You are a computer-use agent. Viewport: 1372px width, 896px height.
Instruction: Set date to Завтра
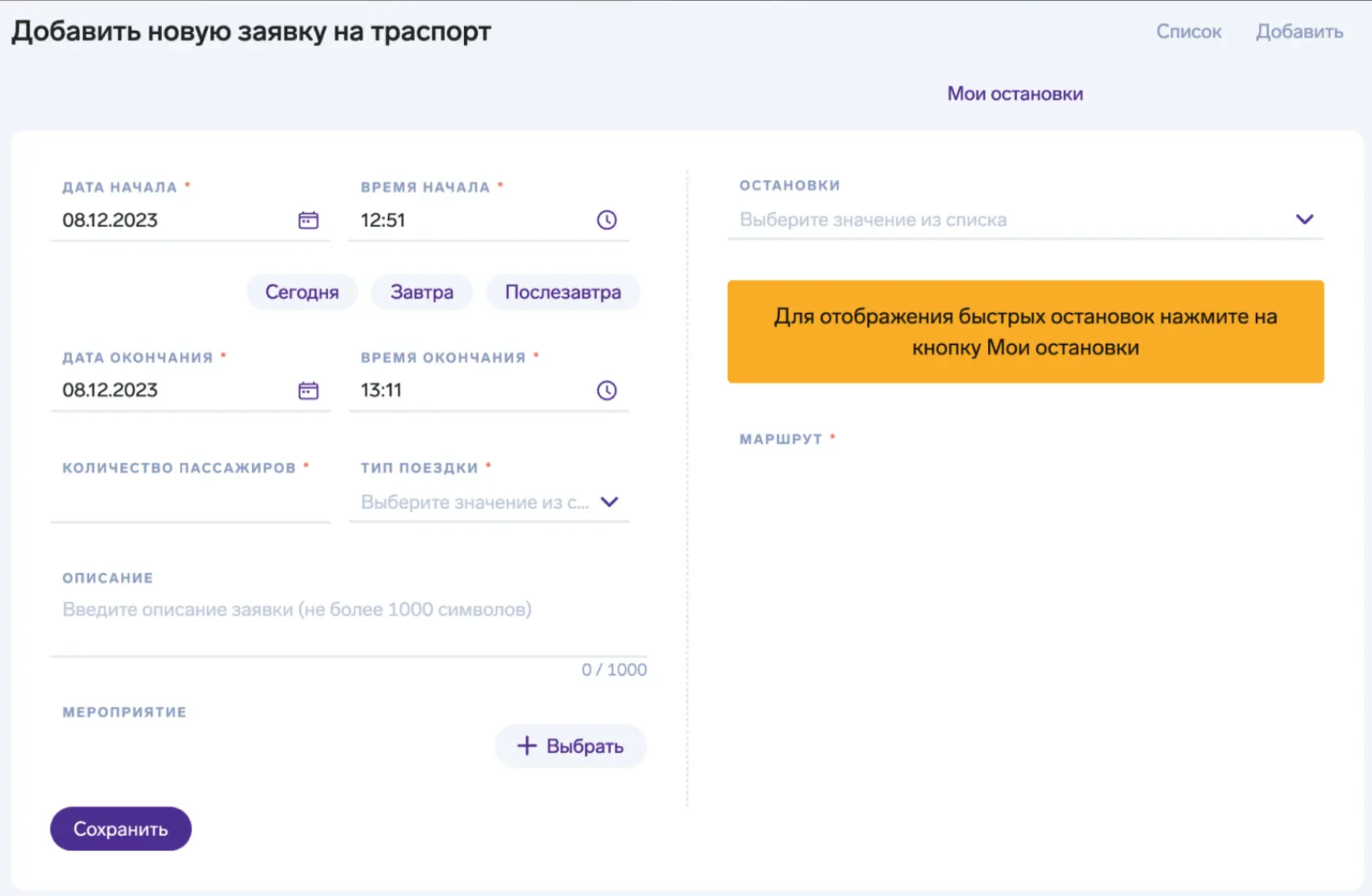422,292
